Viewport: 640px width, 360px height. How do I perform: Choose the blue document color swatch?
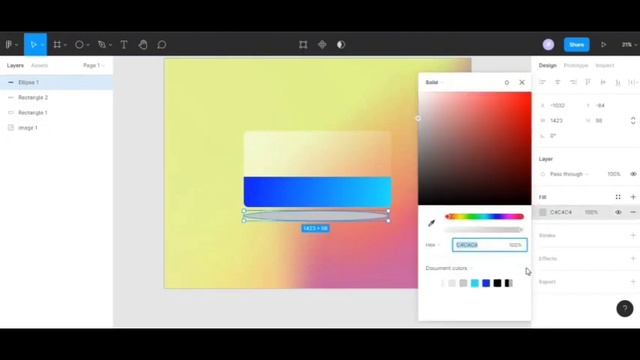click(486, 283)
